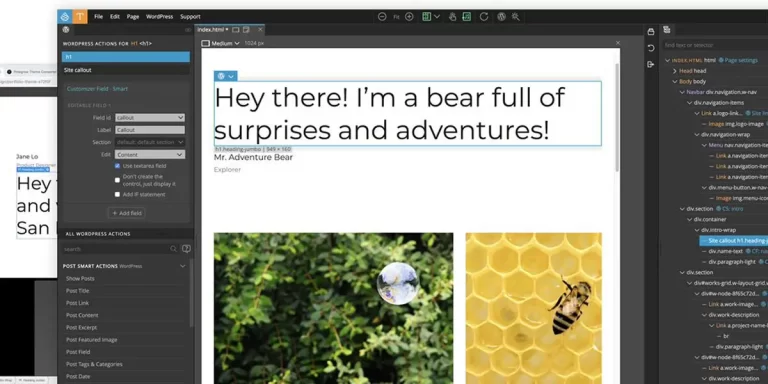The width and height of the screenshot is (768, 384).
Task: Collapse the INDEX.HTML root node
Action: coord(667,60)
